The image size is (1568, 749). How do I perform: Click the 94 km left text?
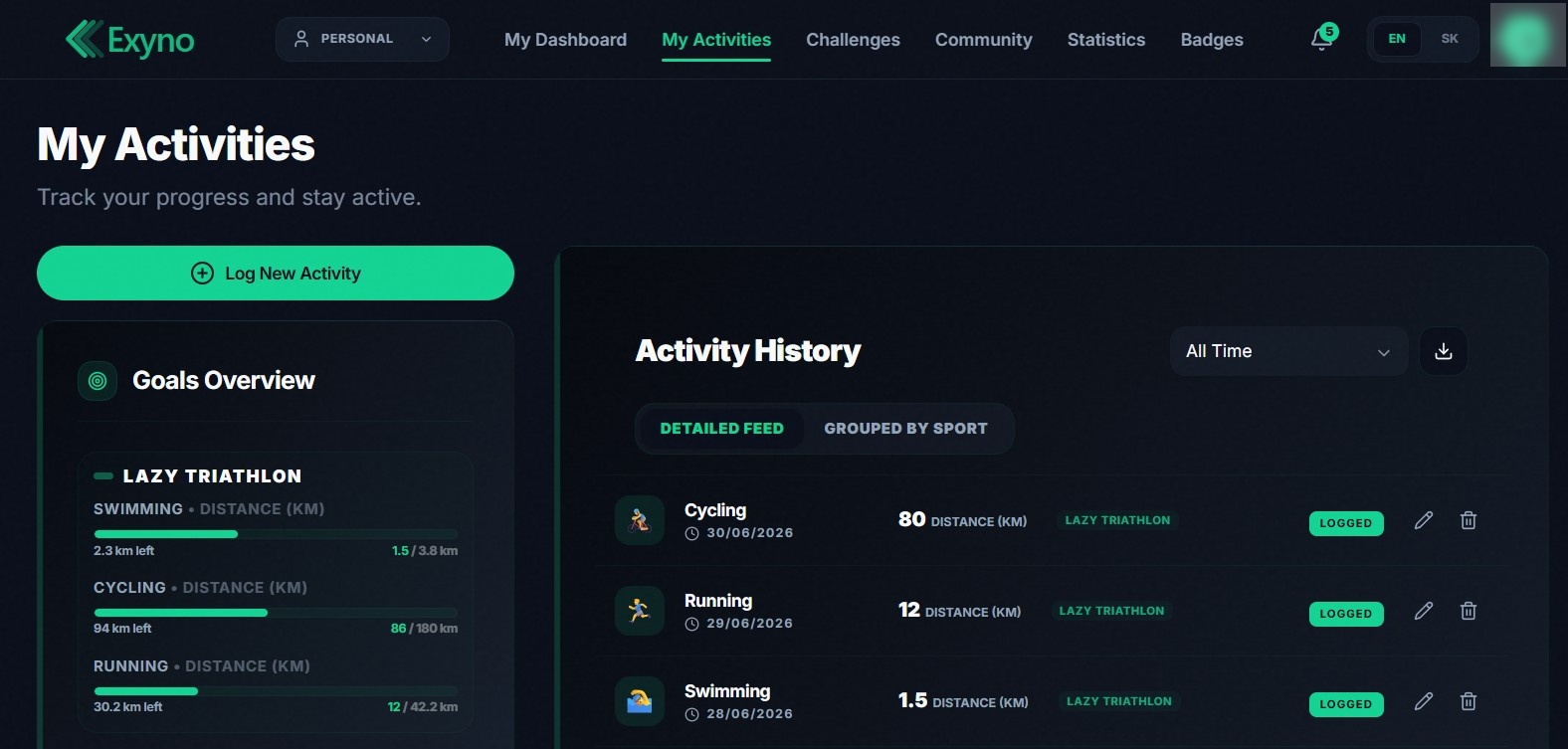click(x=122, y=629)
